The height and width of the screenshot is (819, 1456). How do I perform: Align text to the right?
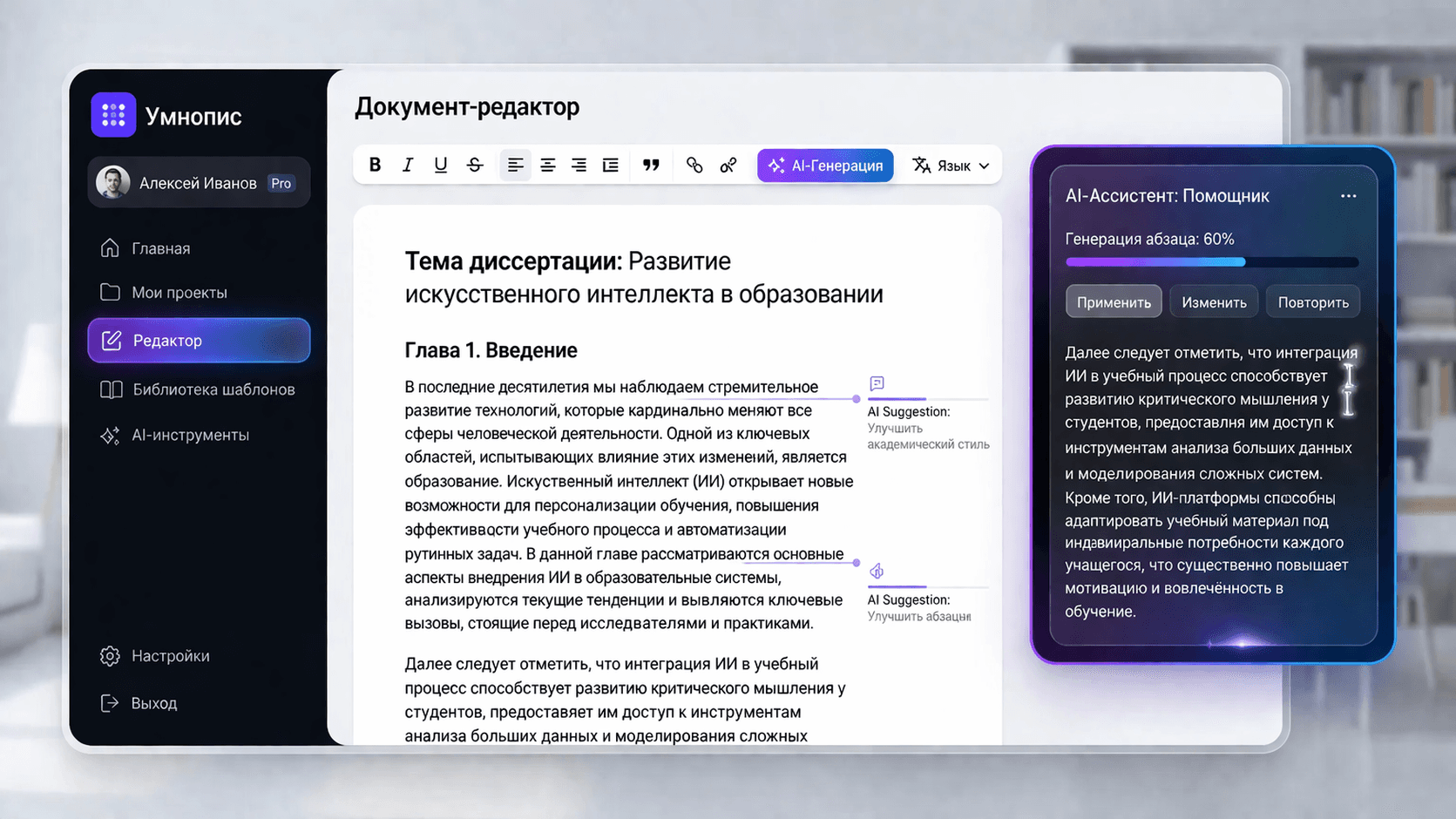point(579,165)
